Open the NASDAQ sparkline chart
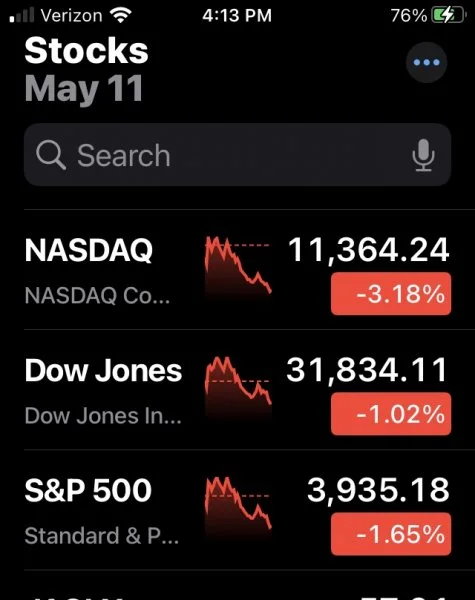 pos(238,267)
